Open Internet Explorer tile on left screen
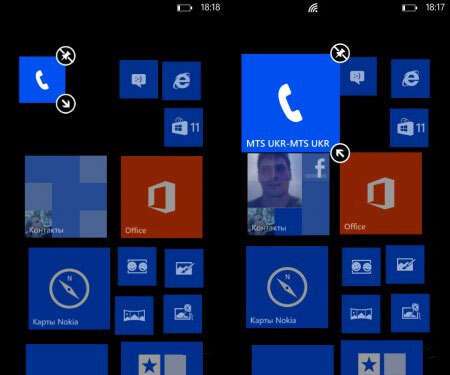This screenshot has height=375, width=450. [182, 80]
